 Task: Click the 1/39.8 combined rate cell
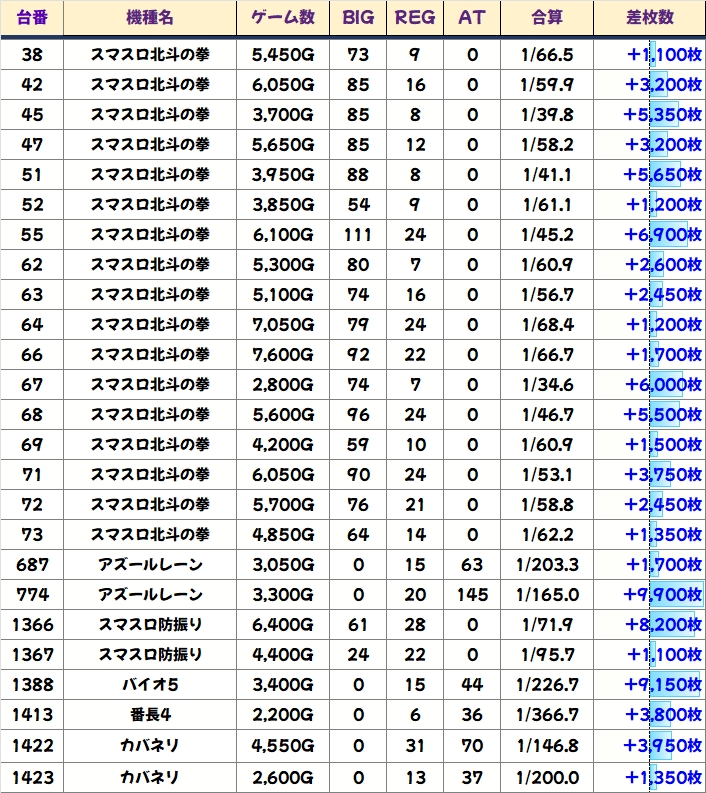(x=547, y=115)
